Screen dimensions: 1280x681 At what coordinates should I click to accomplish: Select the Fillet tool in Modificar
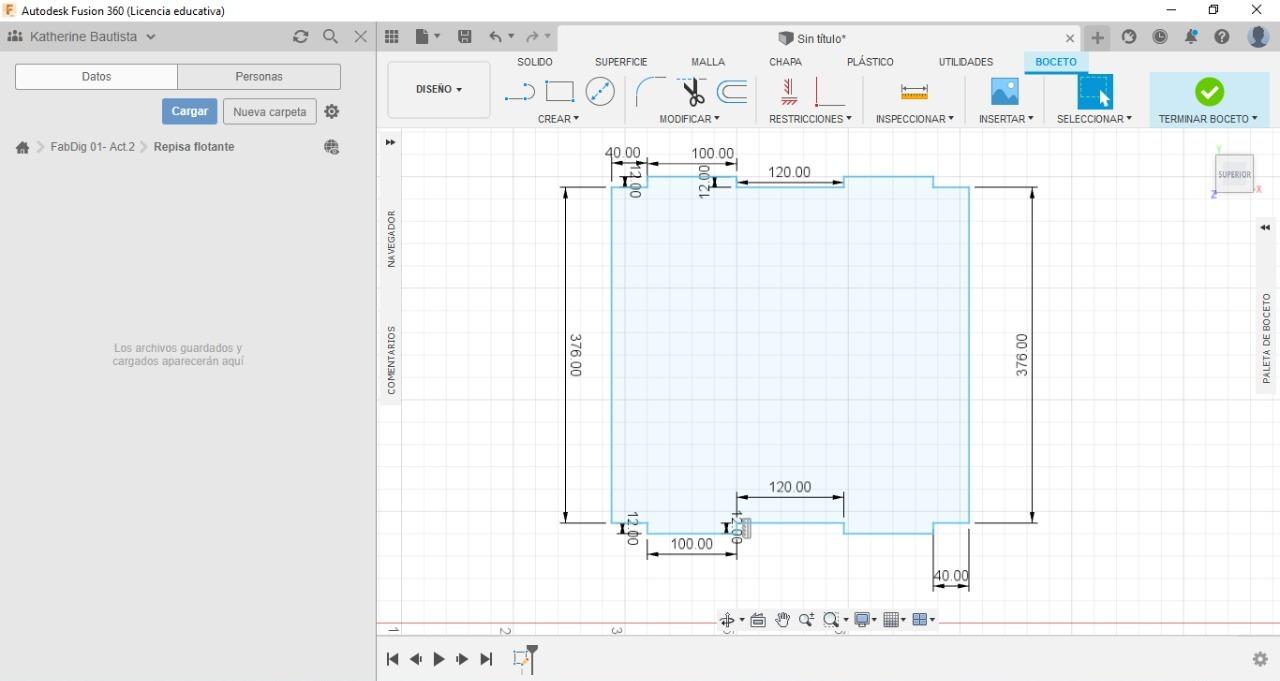pos(651,92)
